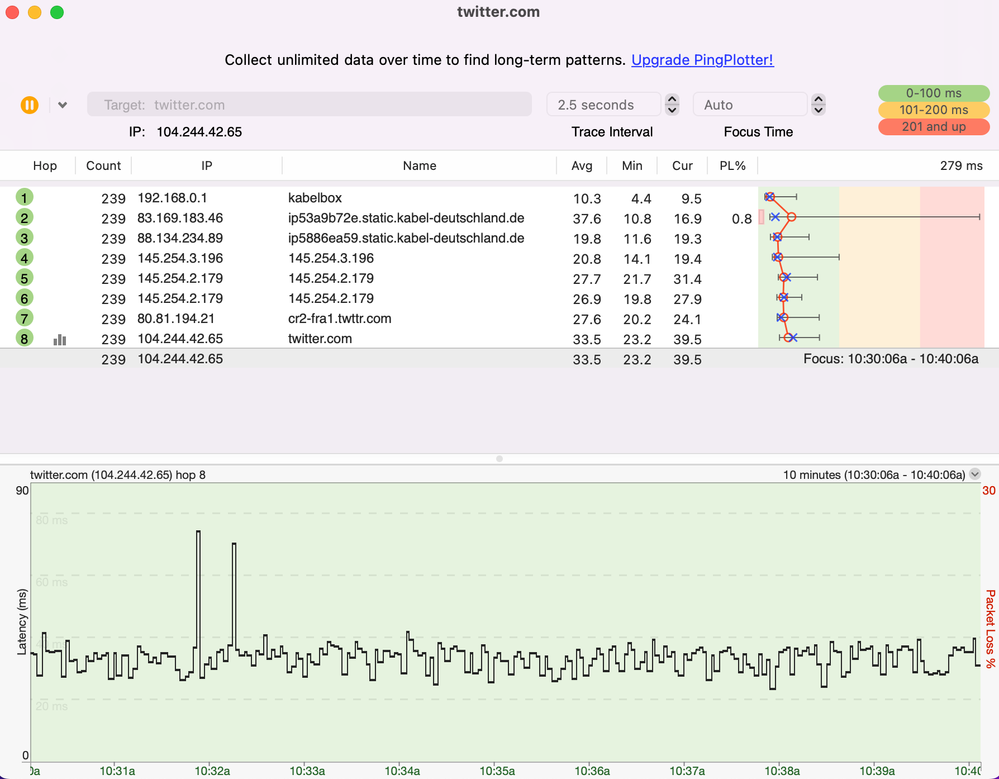The height and width of the screenshot is (779, 999).
Task: Click the Count column header
Action: [x=103, y=166]
